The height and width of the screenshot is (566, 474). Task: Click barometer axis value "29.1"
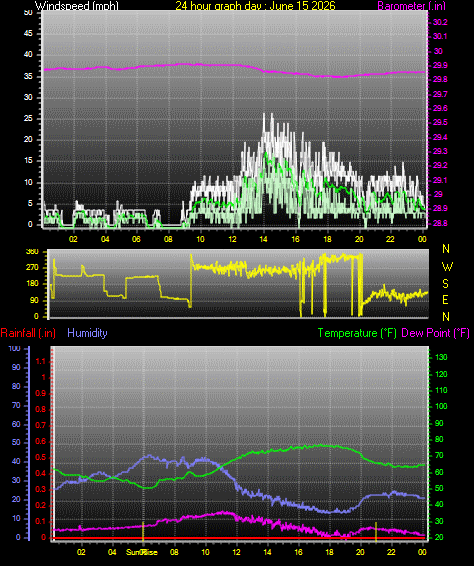coord(440,180)
